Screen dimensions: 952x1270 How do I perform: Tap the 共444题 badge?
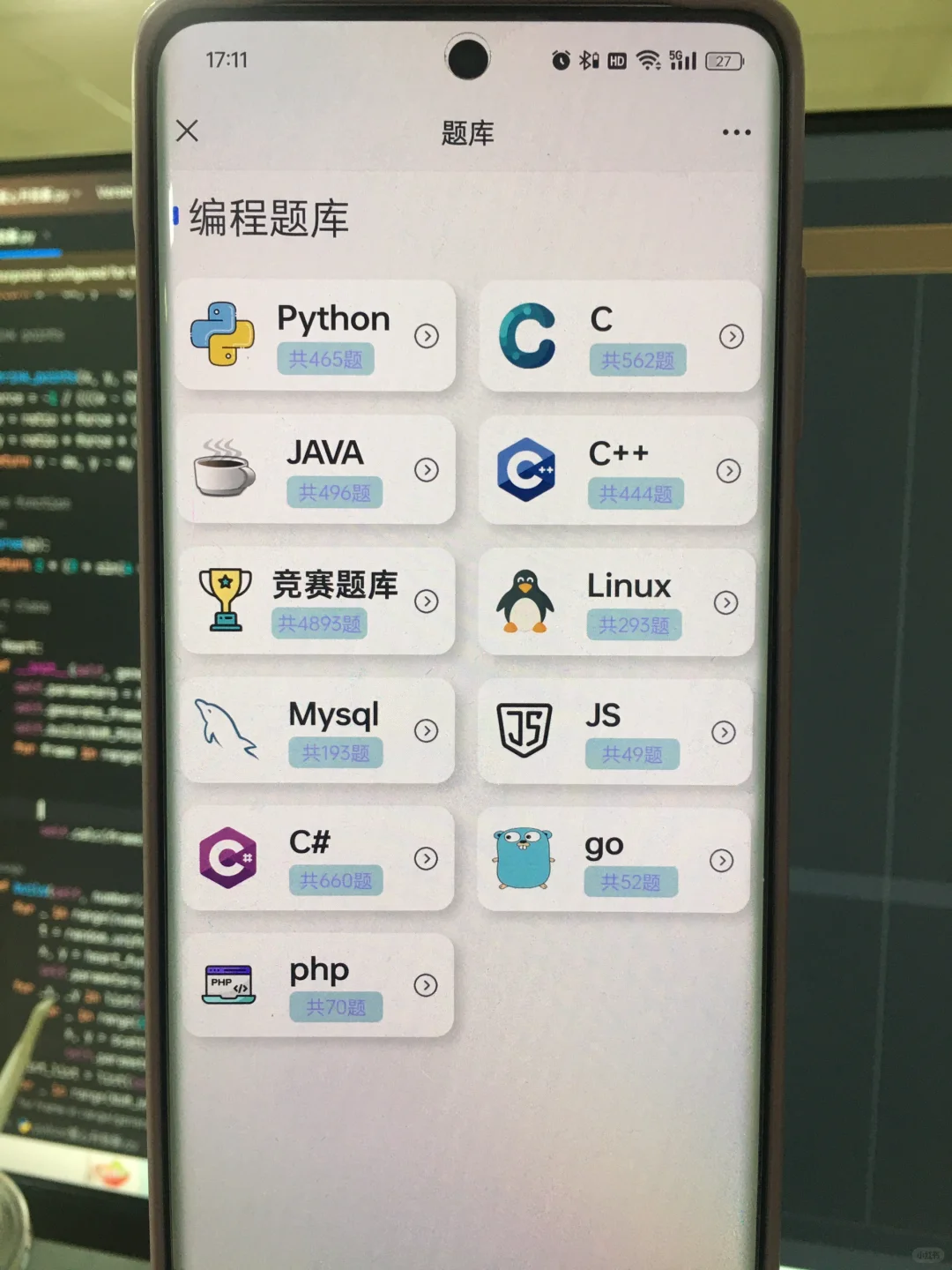click(x=636, y=494)
